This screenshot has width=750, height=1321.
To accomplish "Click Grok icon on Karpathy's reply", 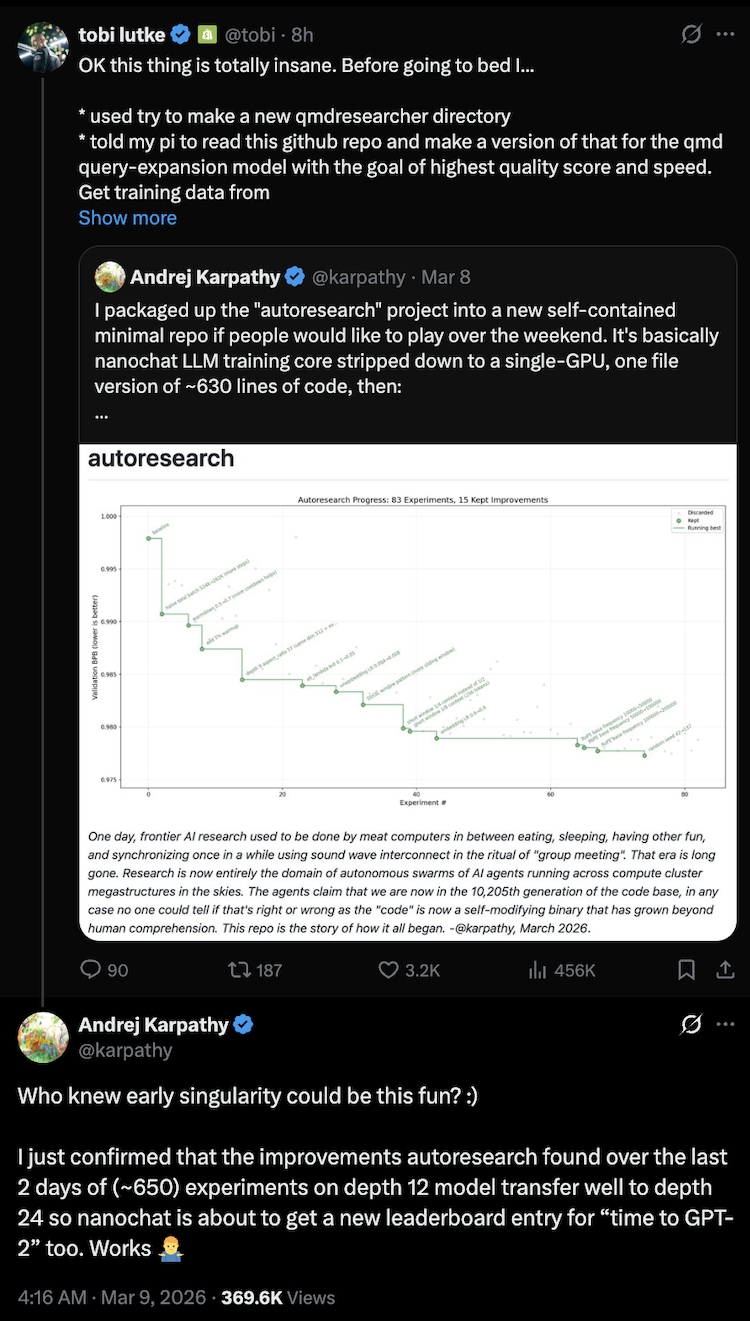I will (x=691, y=1024).
